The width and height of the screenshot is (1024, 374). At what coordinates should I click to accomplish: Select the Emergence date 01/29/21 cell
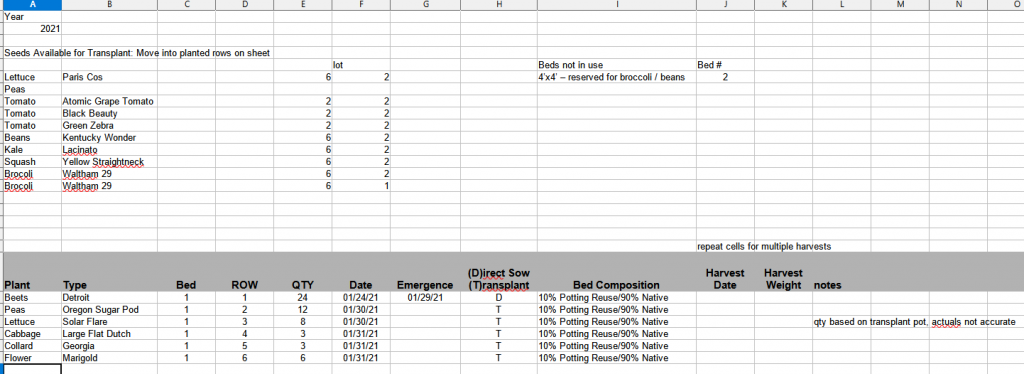(x=425, y=298)
